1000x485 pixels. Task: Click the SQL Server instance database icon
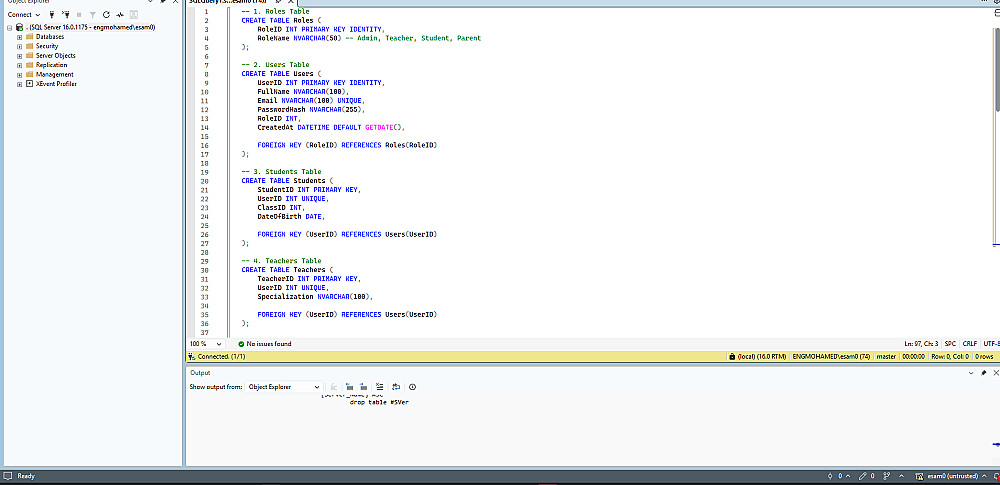(19, 27)
